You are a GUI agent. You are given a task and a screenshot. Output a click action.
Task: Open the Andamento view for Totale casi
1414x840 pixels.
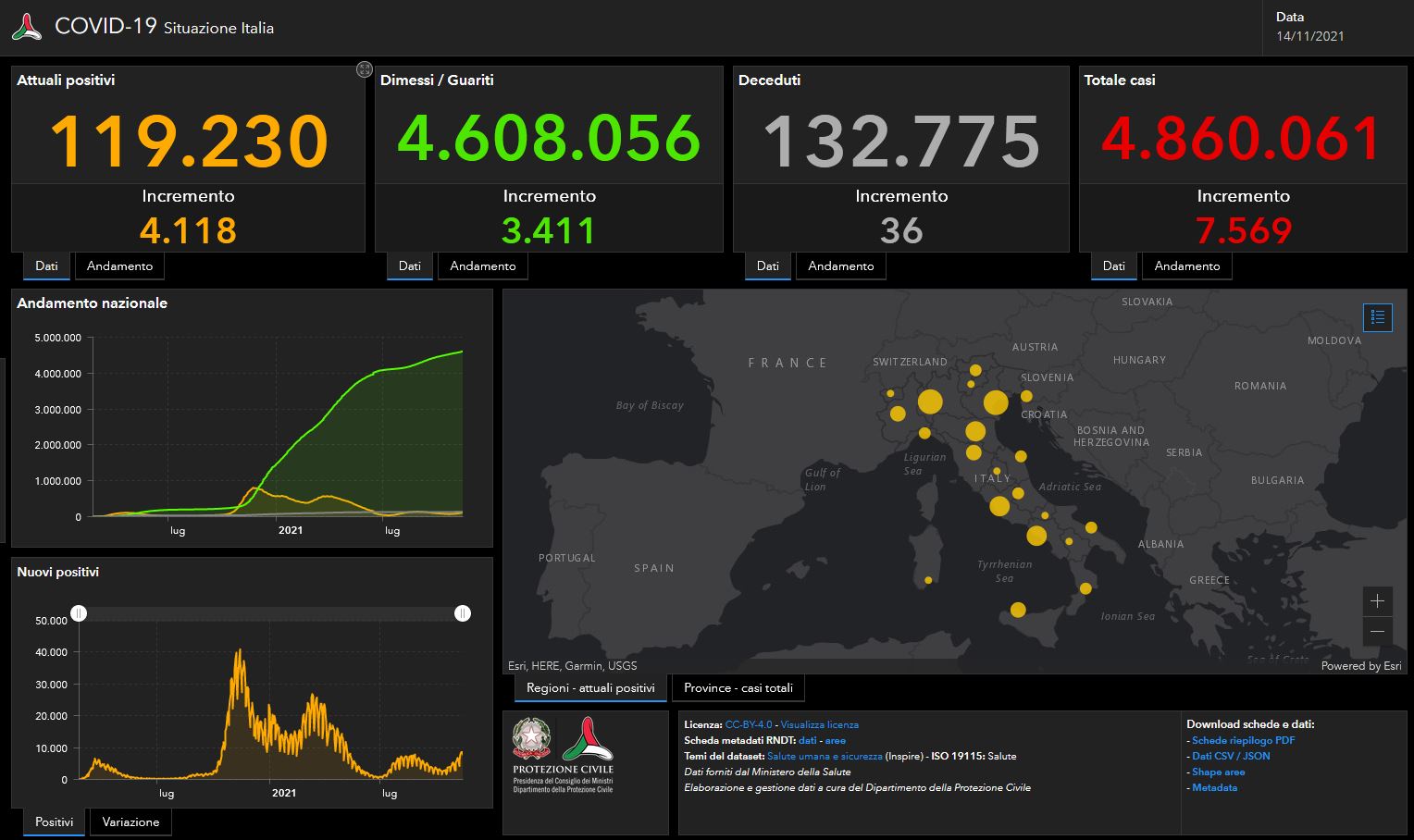[x=1186, y=266]
